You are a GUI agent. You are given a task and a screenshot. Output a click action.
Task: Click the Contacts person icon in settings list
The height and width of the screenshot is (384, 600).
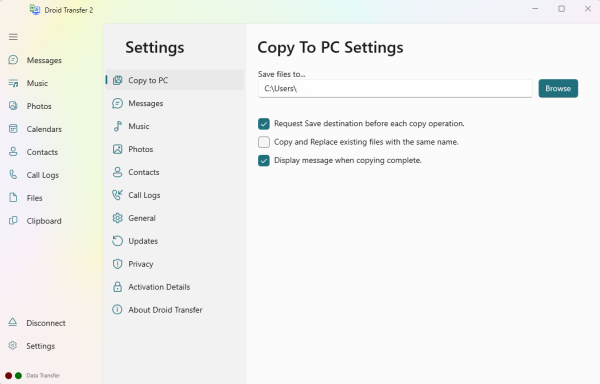click(117, 172)
